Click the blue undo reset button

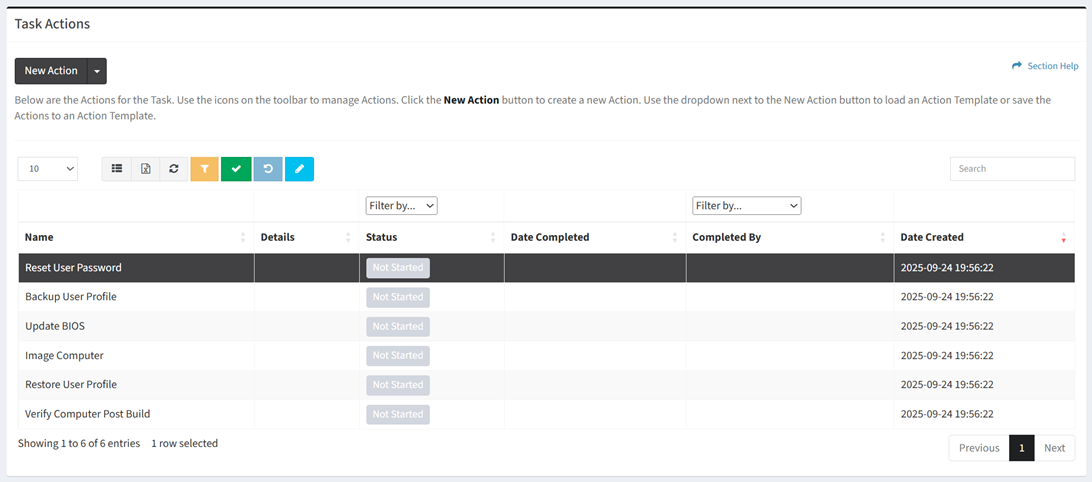268,169
